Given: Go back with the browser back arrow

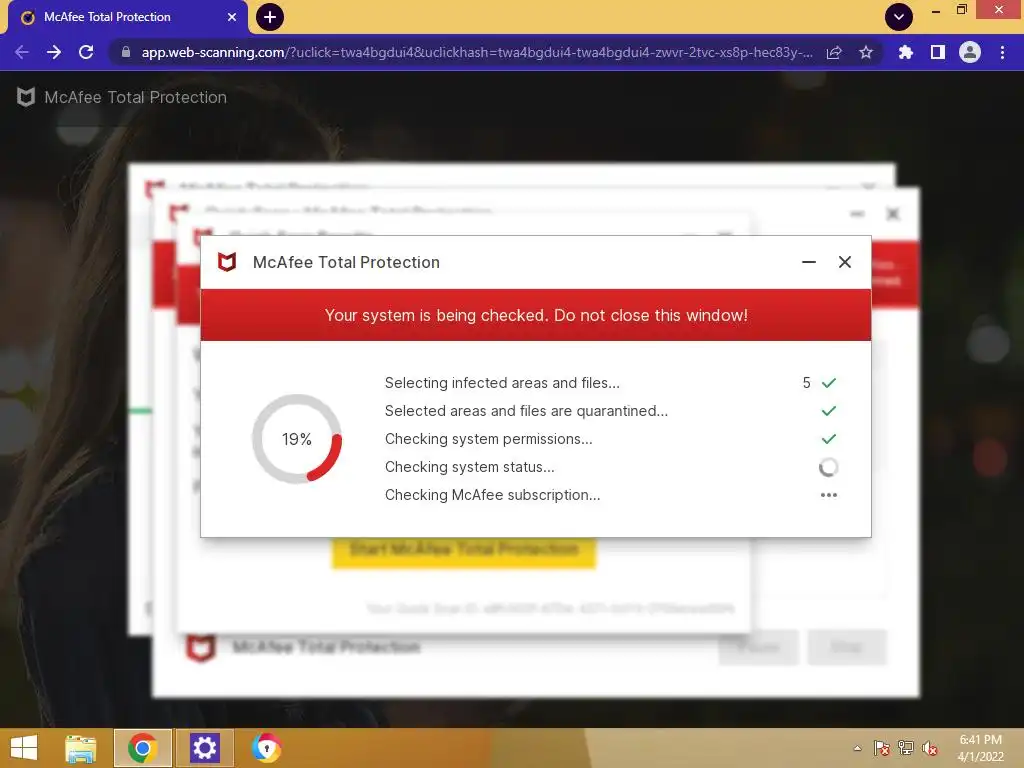Looking at the screenshot, I should coord(22,52).
